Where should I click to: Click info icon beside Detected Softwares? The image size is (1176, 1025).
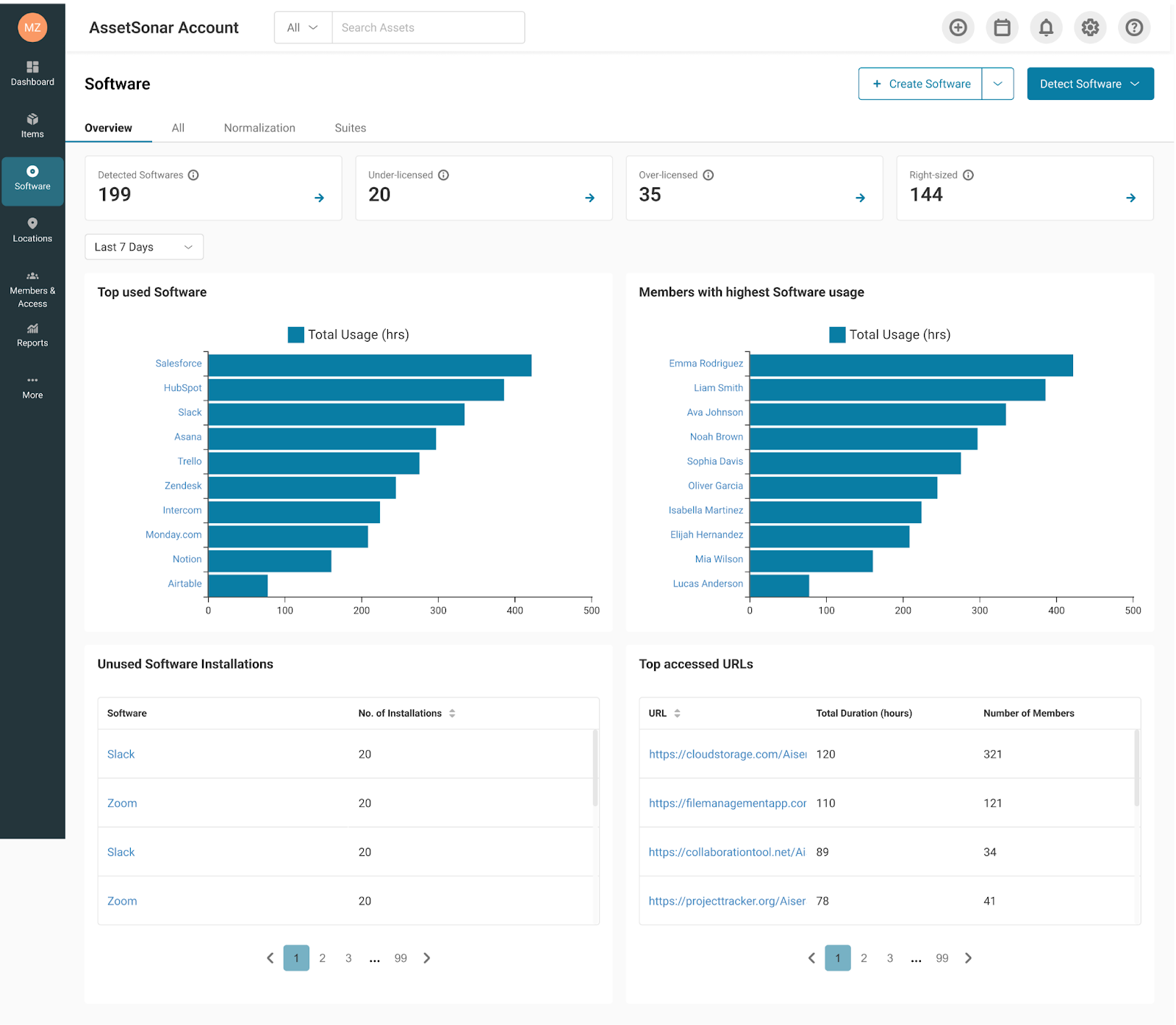193,175
